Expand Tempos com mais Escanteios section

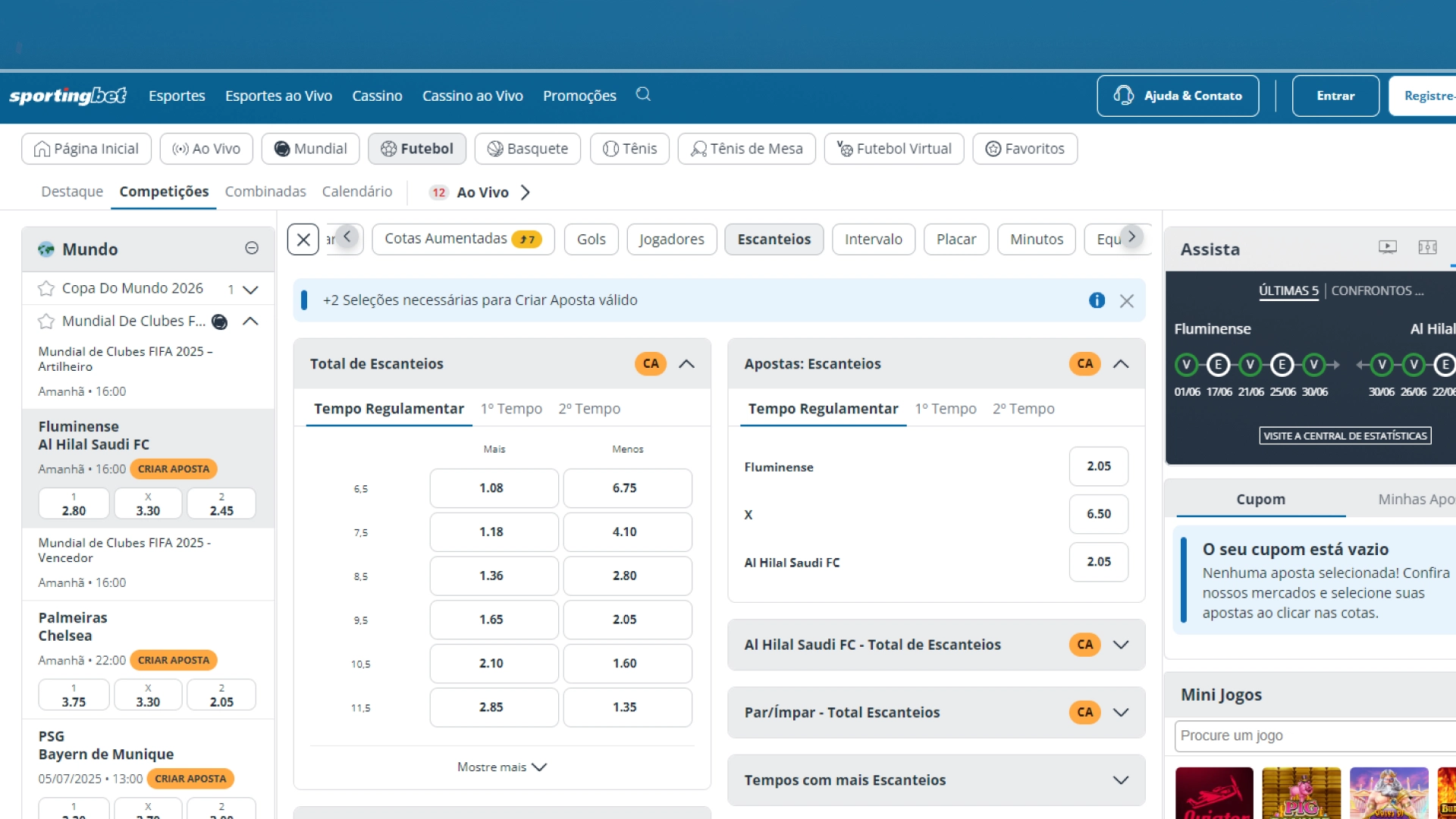point(1120,780)
